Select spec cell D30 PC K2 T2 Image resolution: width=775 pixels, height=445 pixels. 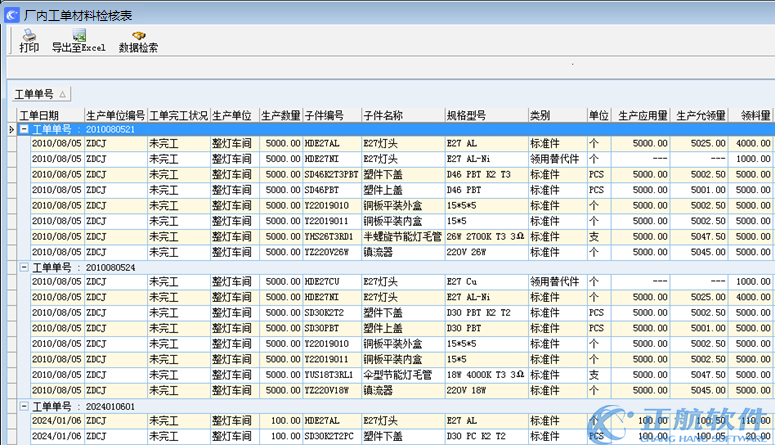[486, 437]
